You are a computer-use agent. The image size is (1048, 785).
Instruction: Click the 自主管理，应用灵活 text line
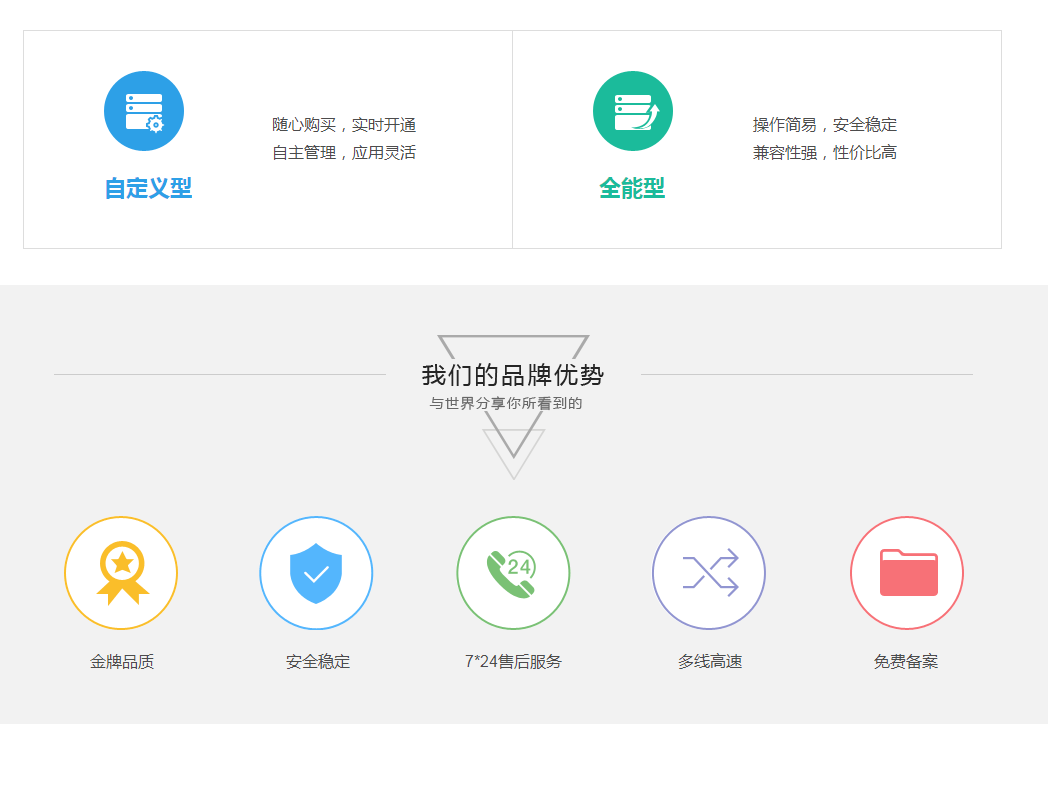pyautogui.click(x=344, y=153)
